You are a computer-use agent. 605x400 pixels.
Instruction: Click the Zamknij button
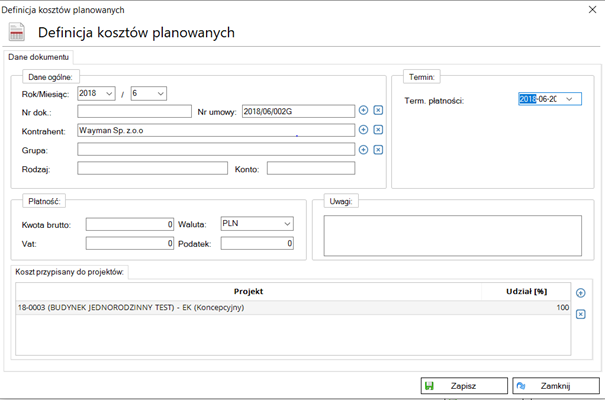point(556,386)
